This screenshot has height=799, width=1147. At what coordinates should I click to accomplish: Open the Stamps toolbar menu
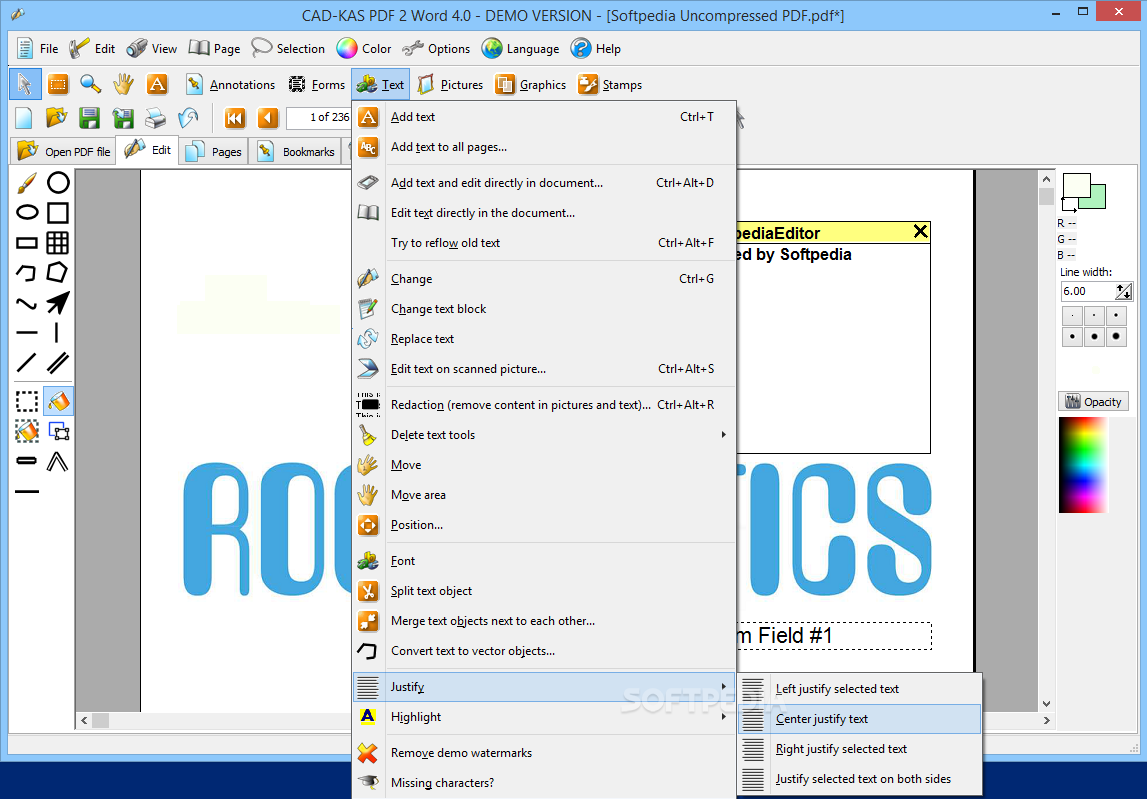(610, 85)
